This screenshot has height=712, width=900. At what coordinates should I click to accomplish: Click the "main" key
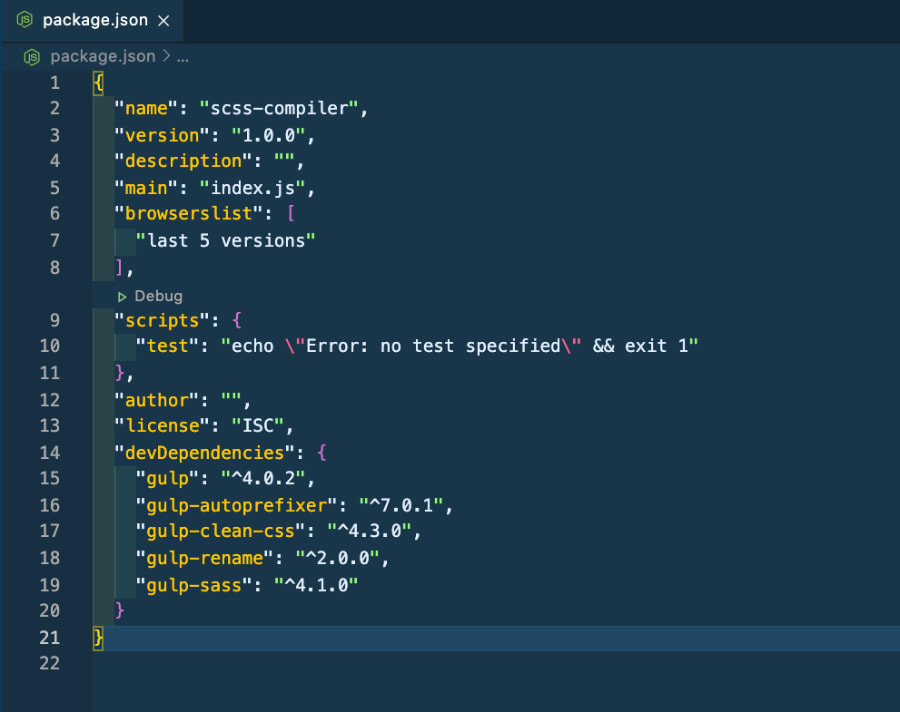(x=146, y=188)
